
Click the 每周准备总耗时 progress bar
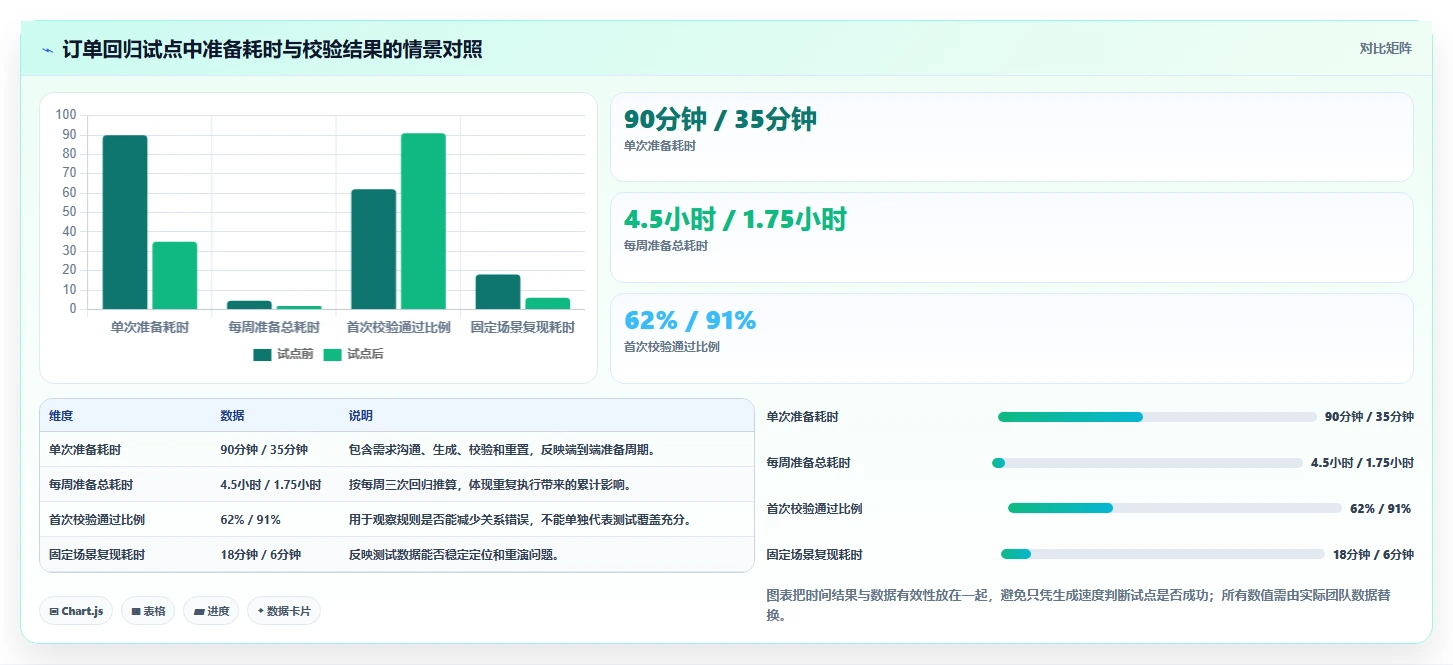[x=1147, y=463]
